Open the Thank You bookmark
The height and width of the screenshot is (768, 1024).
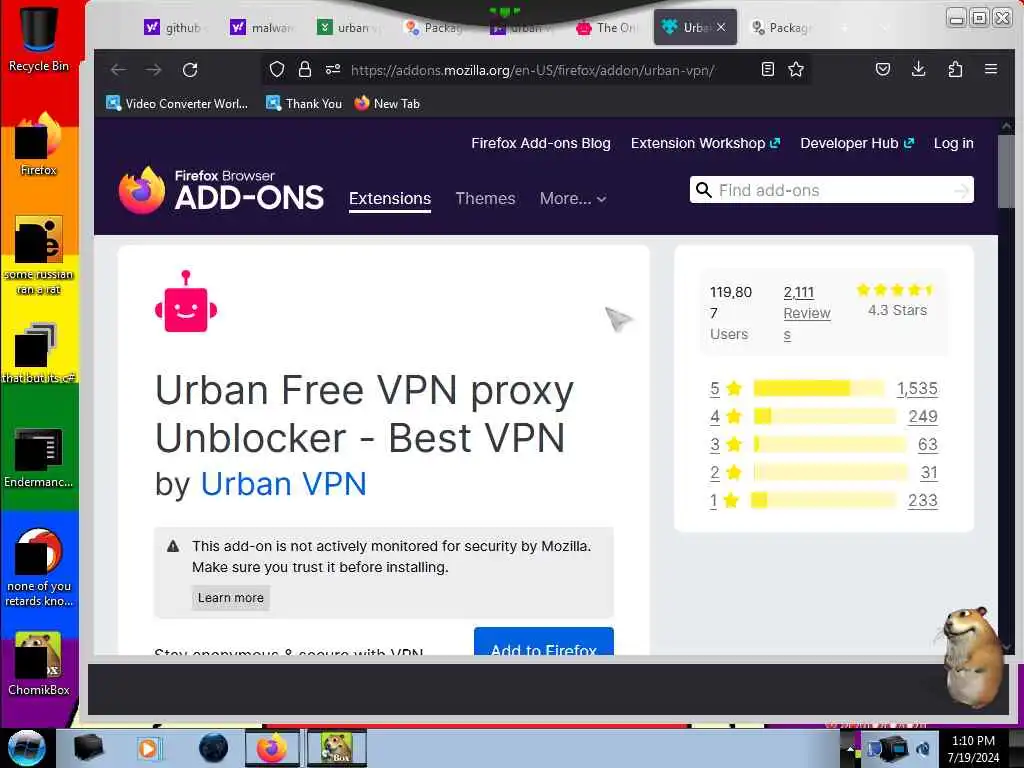304,103
